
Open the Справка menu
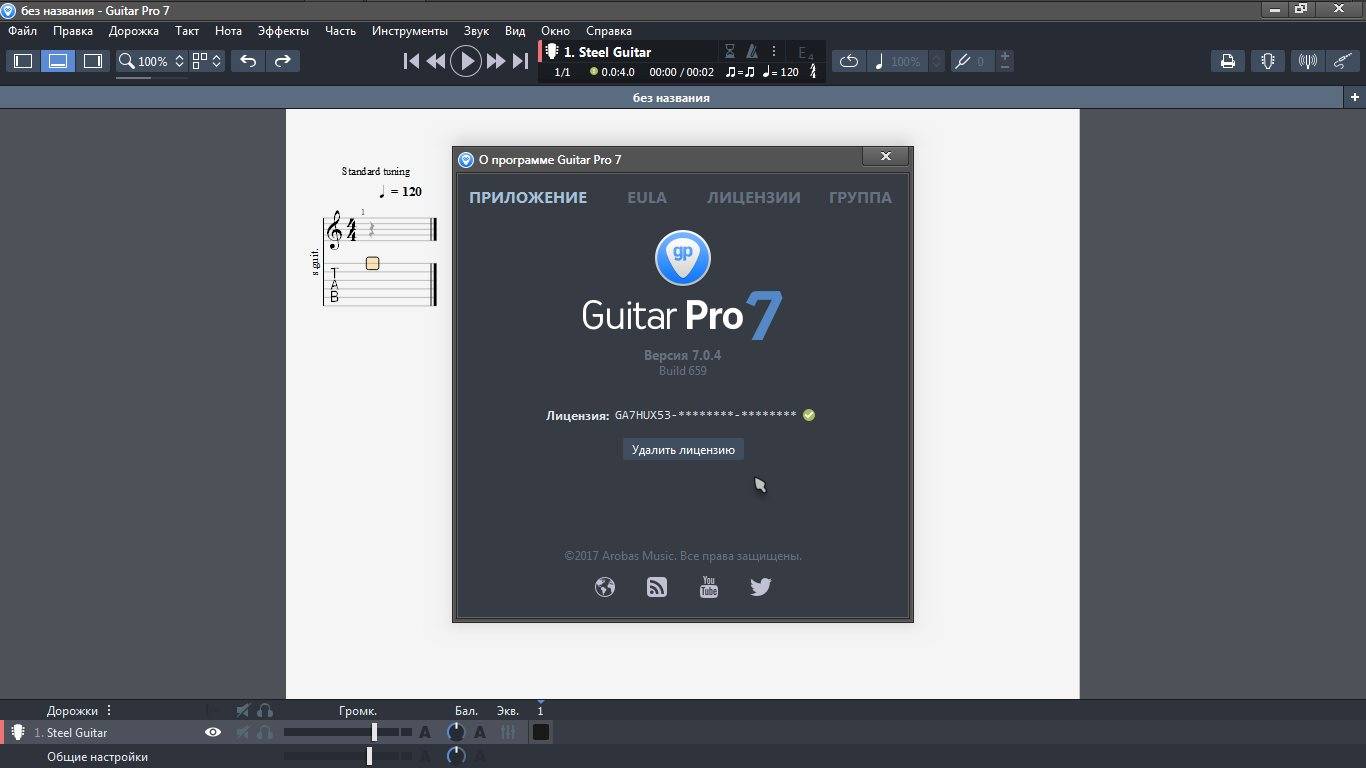click(608, 31)
